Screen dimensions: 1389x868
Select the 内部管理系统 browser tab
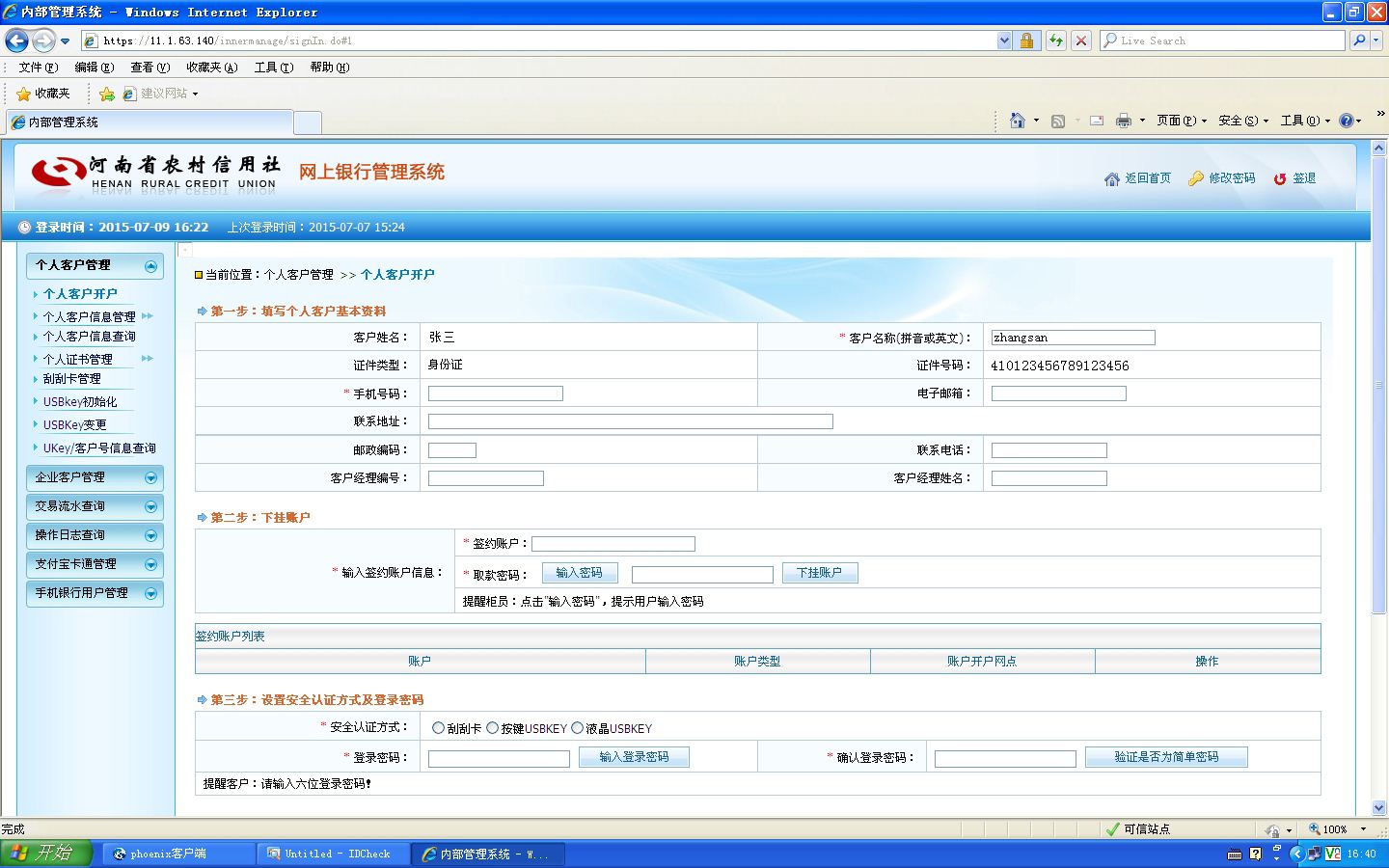pyautogui.click(x=149, y=122)
